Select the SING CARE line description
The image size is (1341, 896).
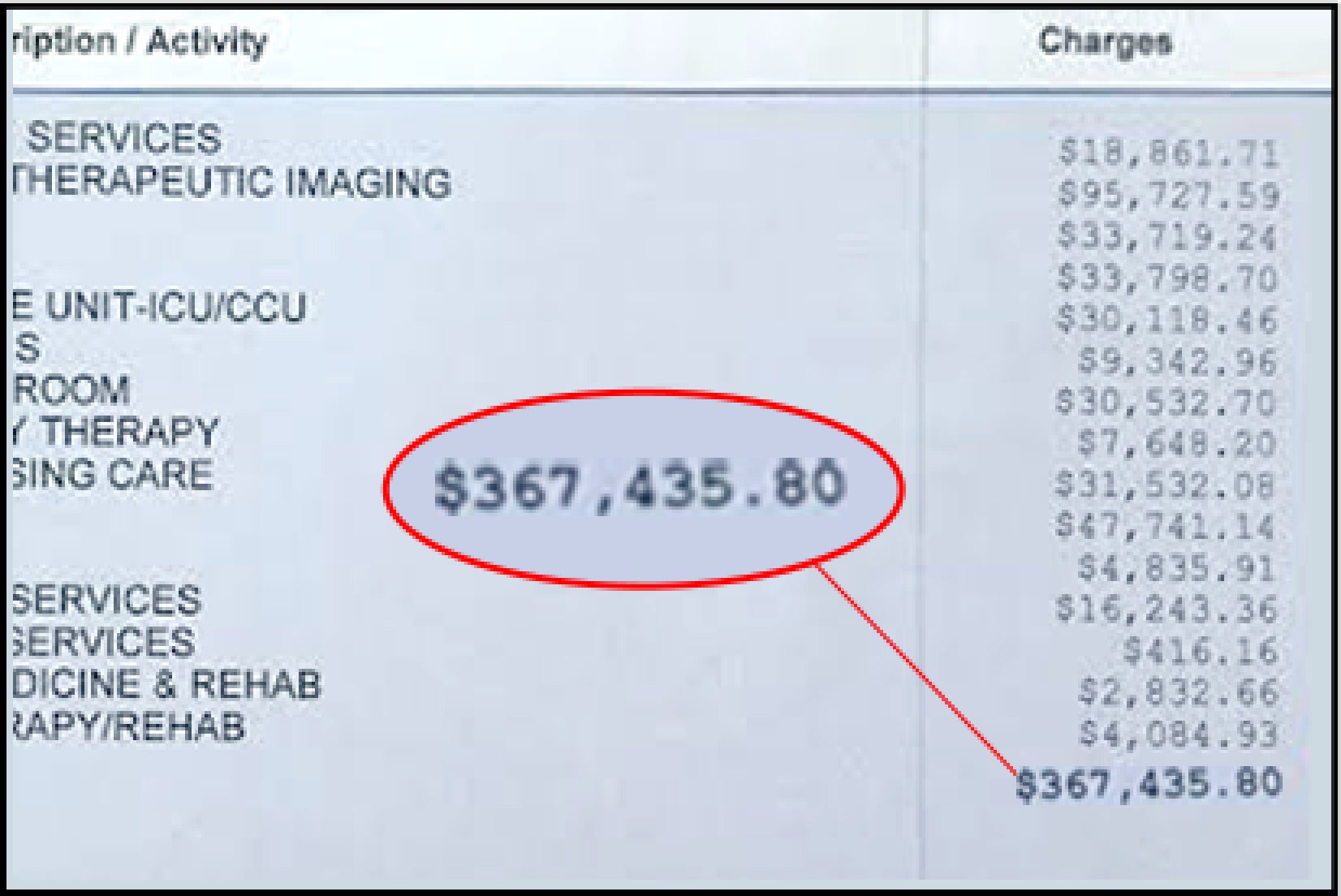pos(113,474)
